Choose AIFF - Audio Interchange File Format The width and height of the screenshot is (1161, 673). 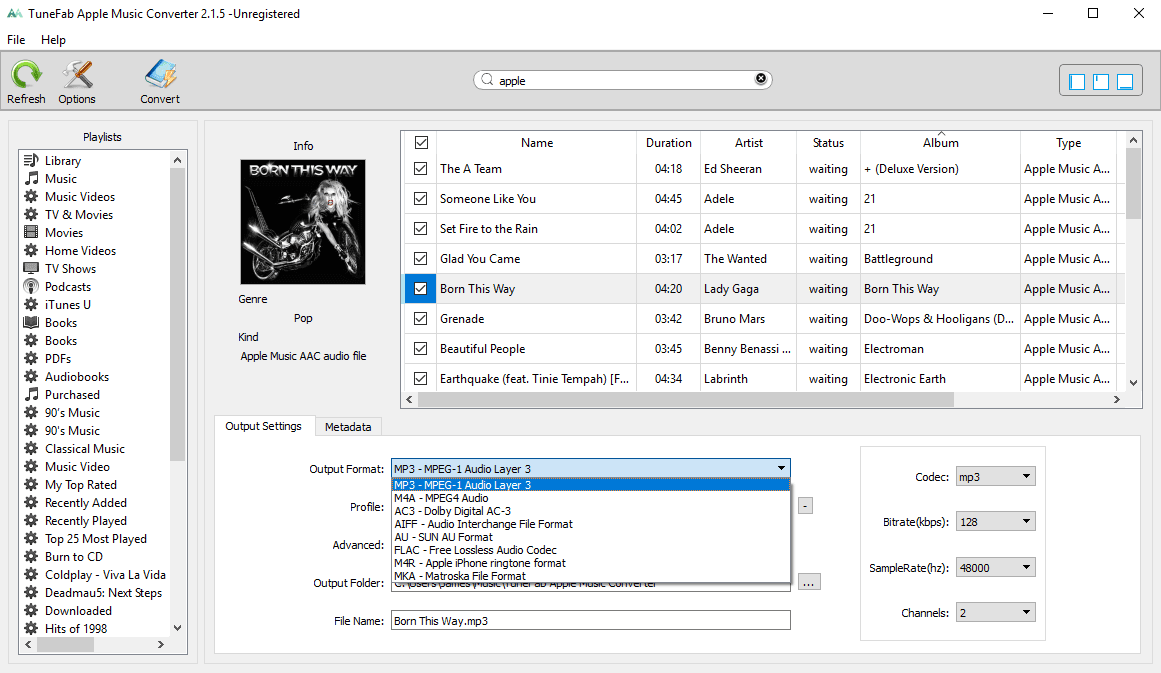(591, 524)
